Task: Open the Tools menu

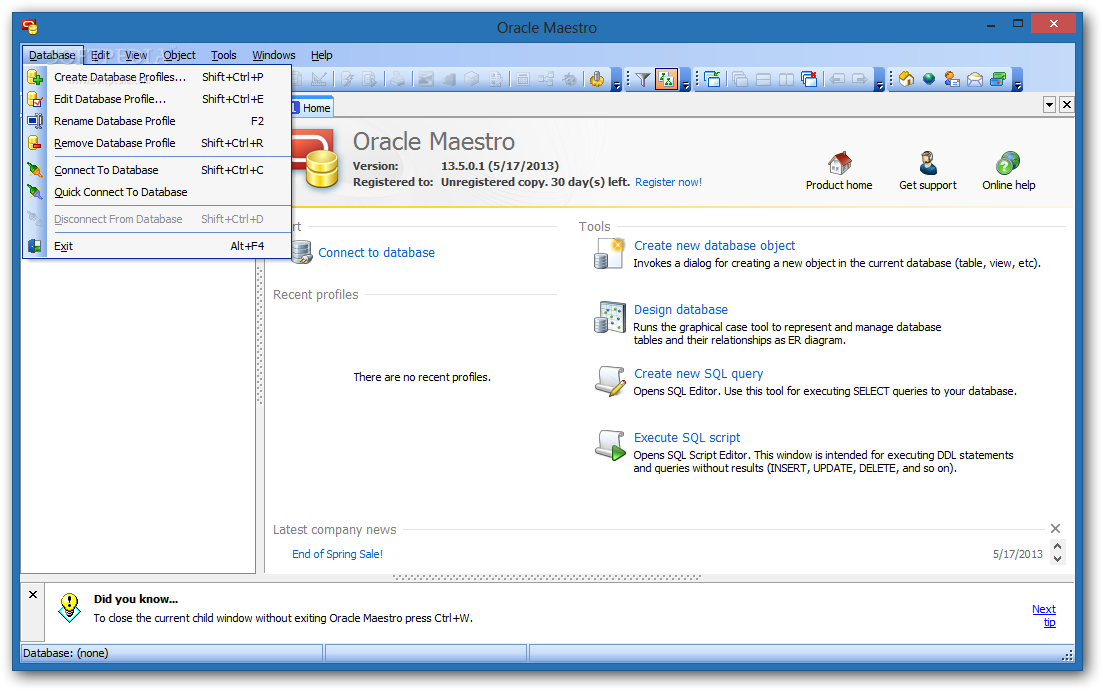Action: coord(224,55)
